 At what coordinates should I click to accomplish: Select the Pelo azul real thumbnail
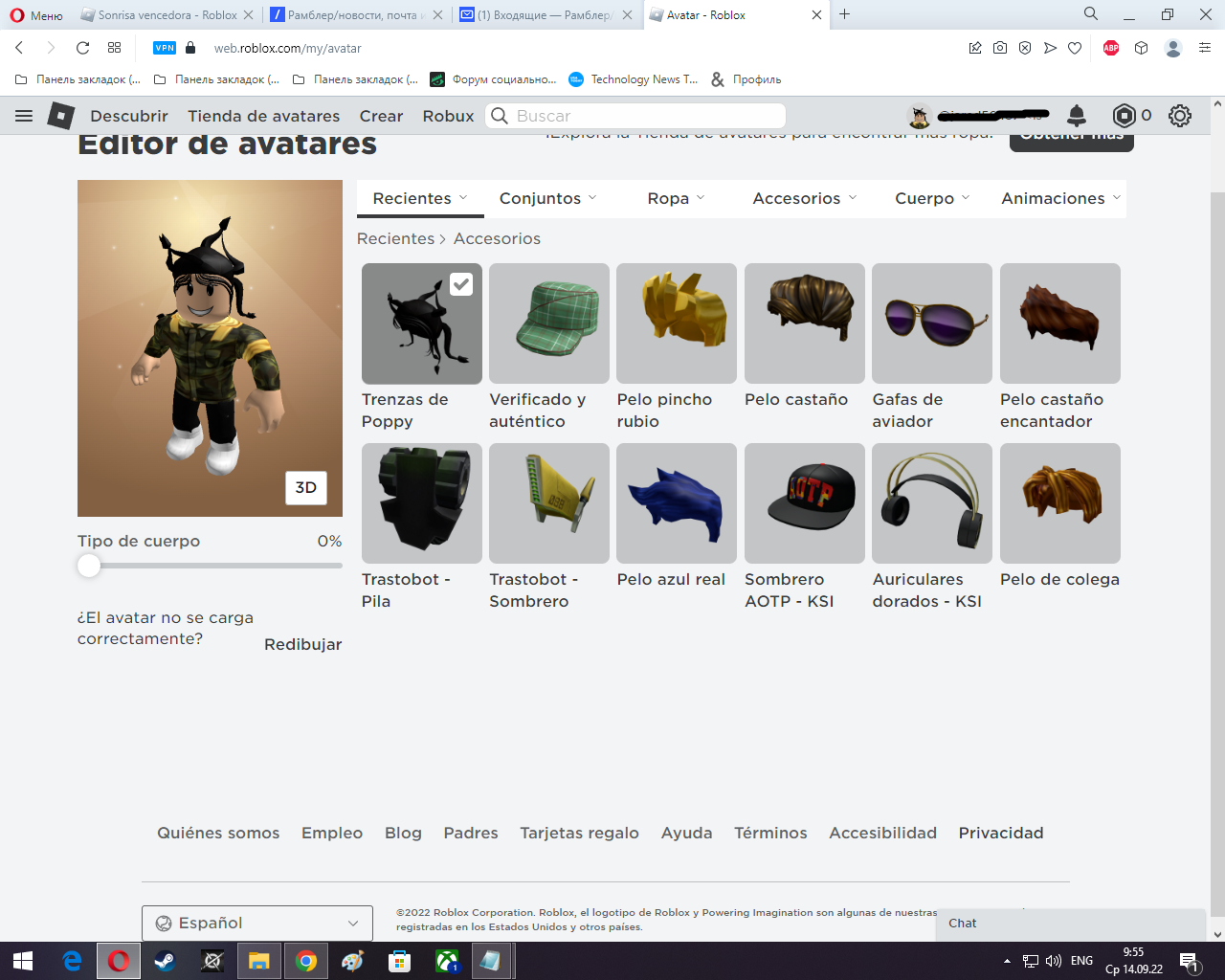click(x=677, y=503)
